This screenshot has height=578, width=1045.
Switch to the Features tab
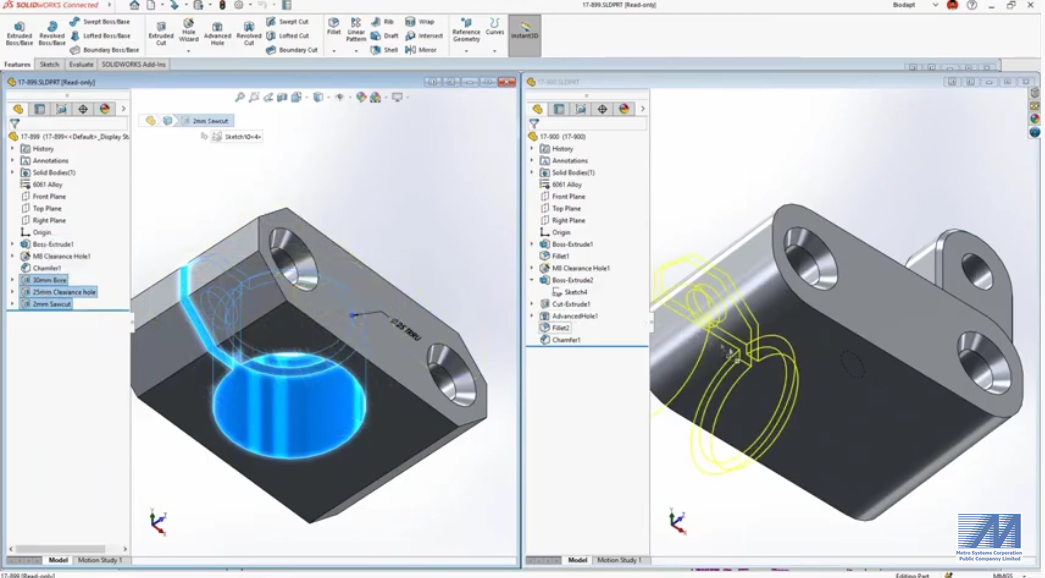pyautogui.click(x=17, y=65)
